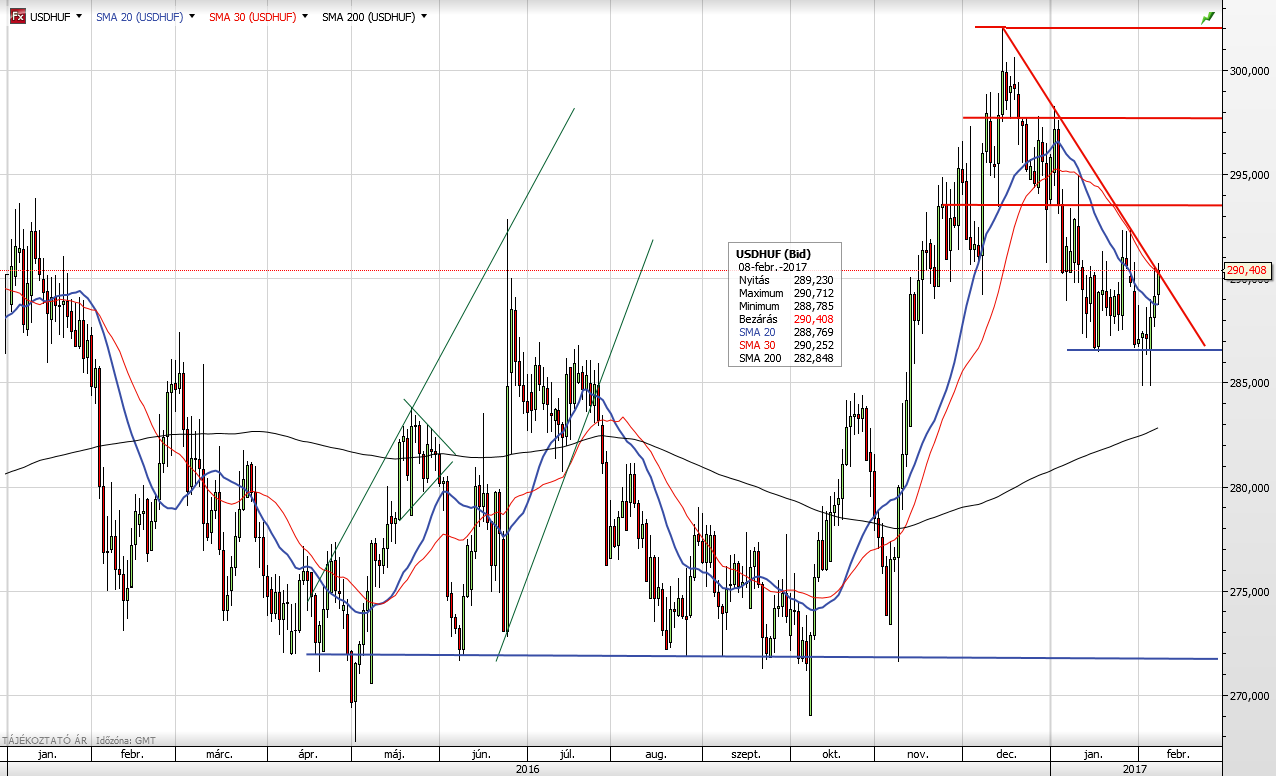Click the márc. month on time axis

point(220,754)
